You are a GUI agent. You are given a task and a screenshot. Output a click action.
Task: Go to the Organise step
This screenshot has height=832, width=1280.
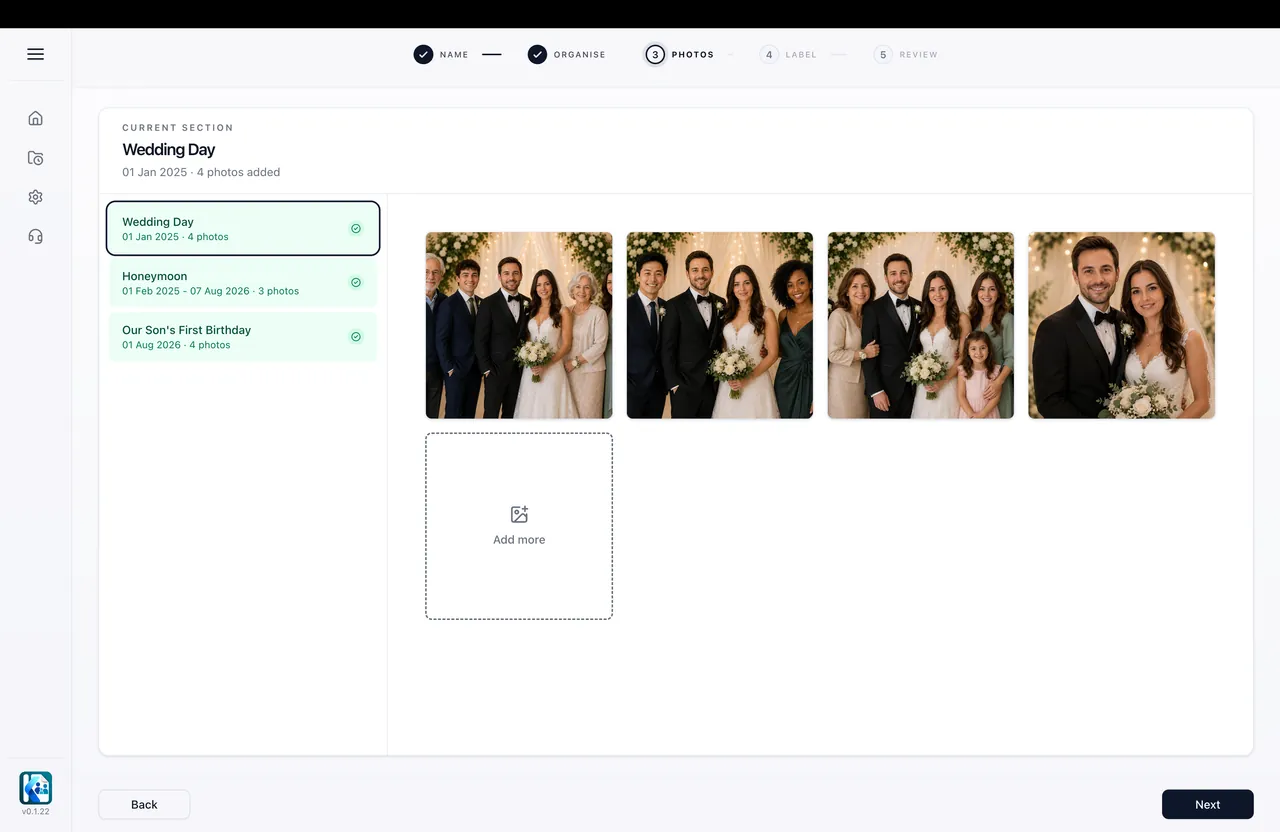pyautogui.click(x=567, y=54)
